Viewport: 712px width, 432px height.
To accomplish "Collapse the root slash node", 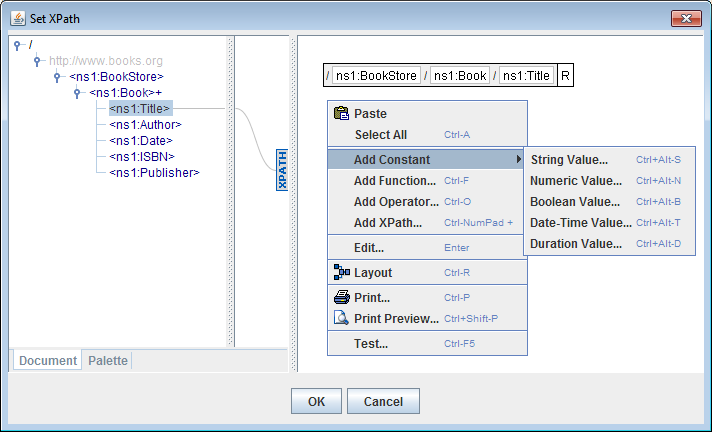I will (19, 45).
